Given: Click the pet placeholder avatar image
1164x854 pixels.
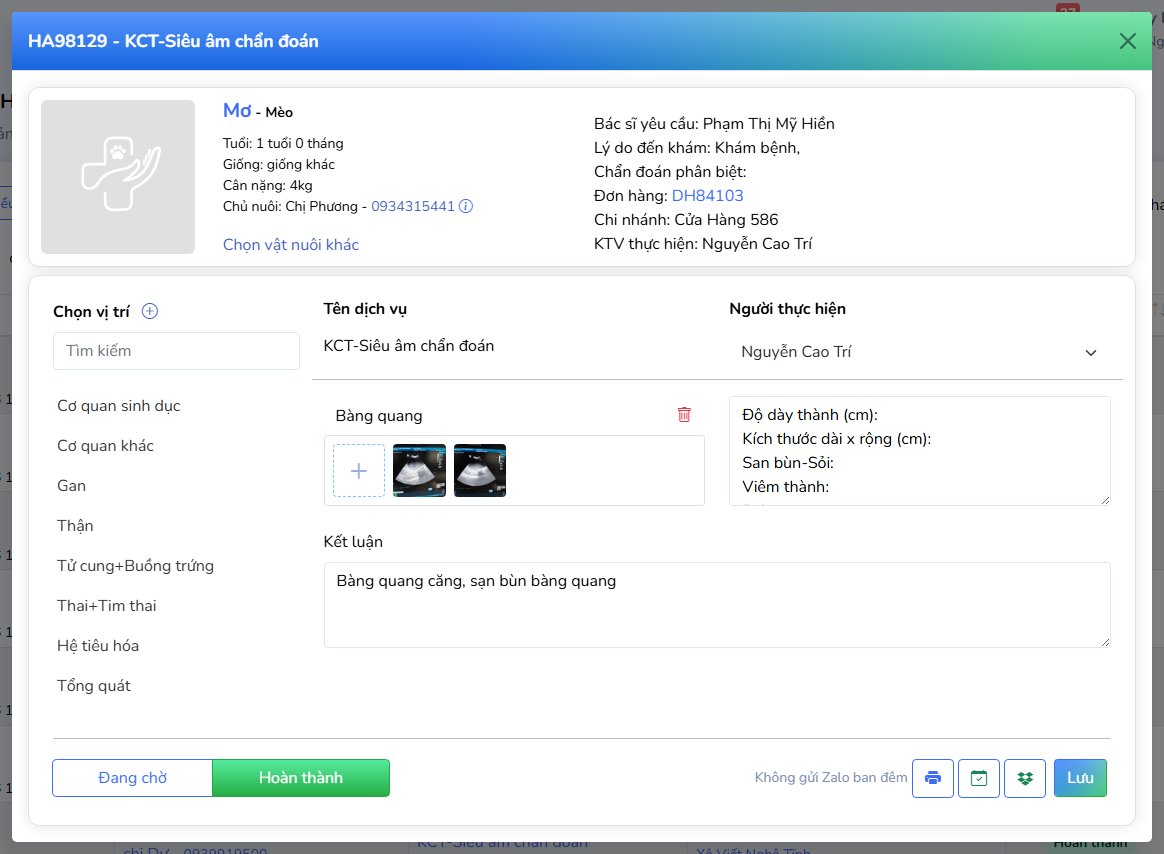Looking at the screenshot, I should pyautogui.click(x=118, y=177).
